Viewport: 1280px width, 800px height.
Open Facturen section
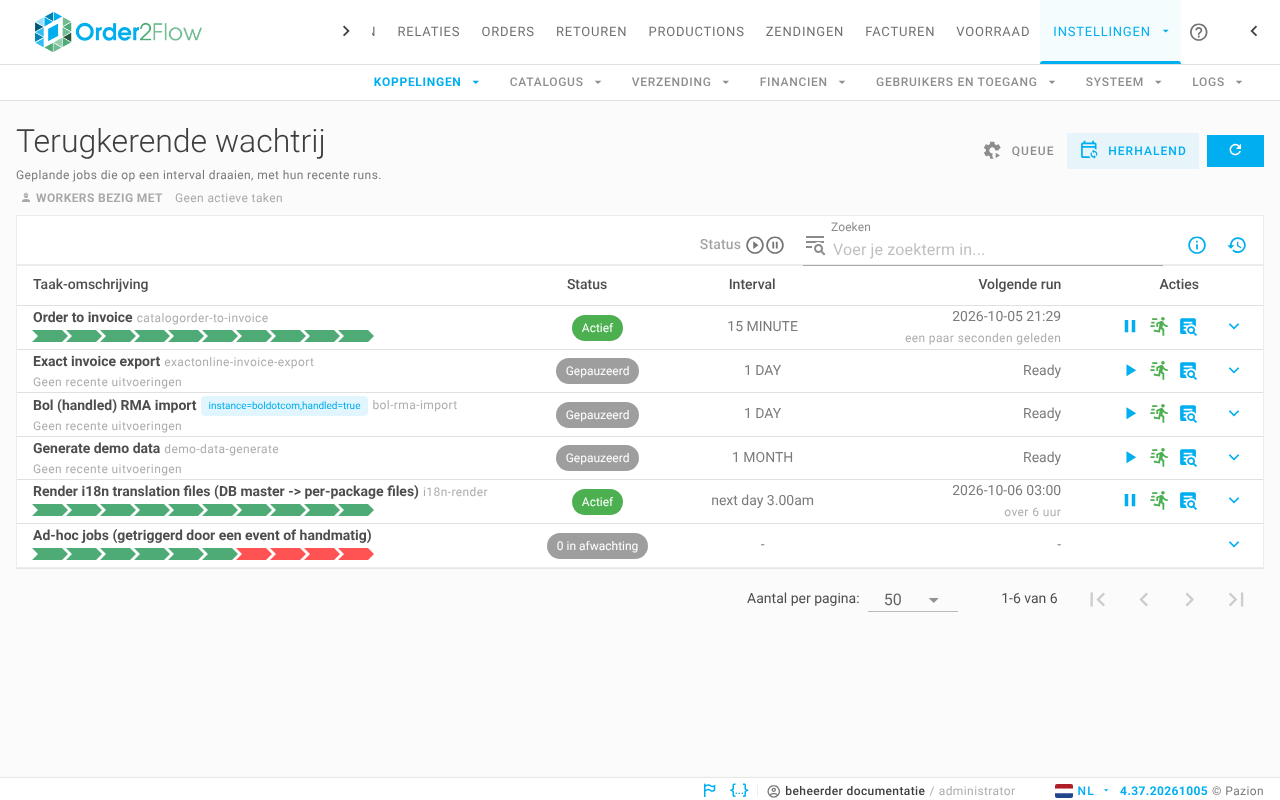click(900, 32)
